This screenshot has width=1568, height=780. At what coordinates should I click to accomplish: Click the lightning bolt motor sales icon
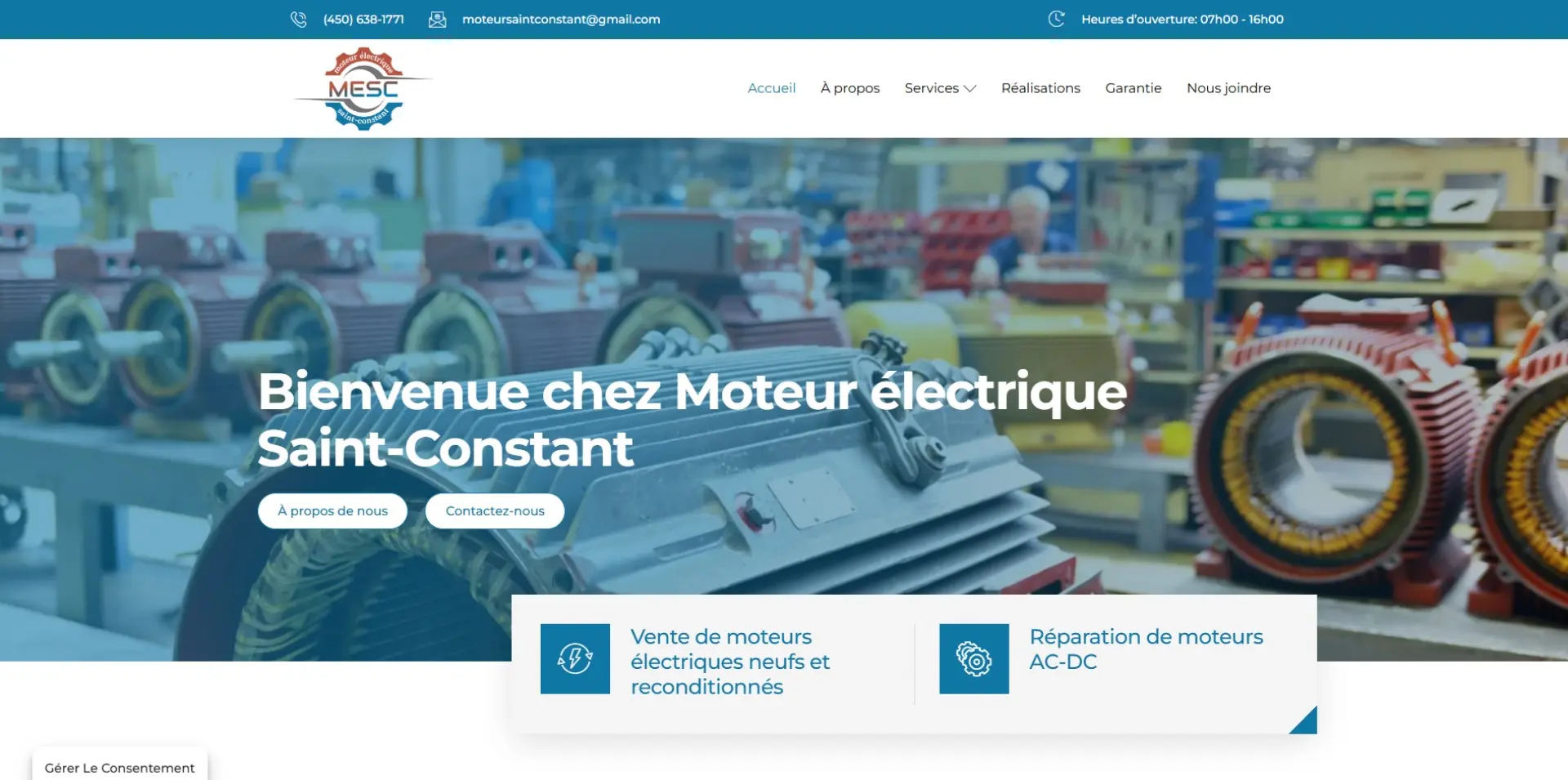click(575, 658)
